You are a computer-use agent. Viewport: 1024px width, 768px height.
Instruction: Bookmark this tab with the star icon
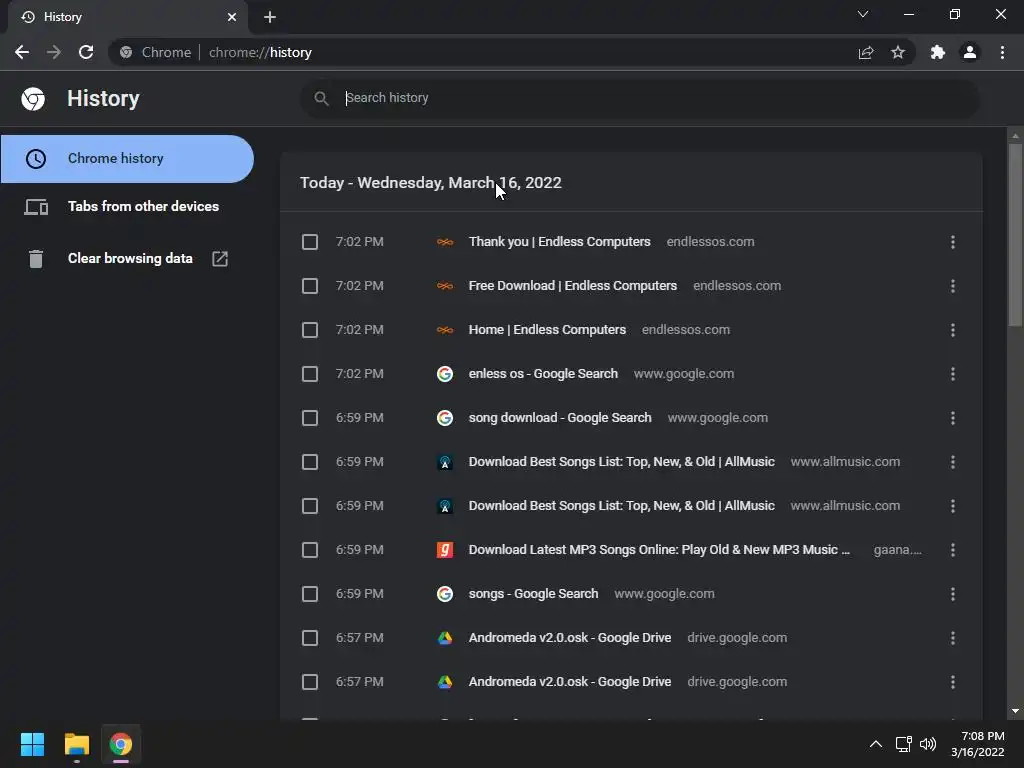coord(898,52)
